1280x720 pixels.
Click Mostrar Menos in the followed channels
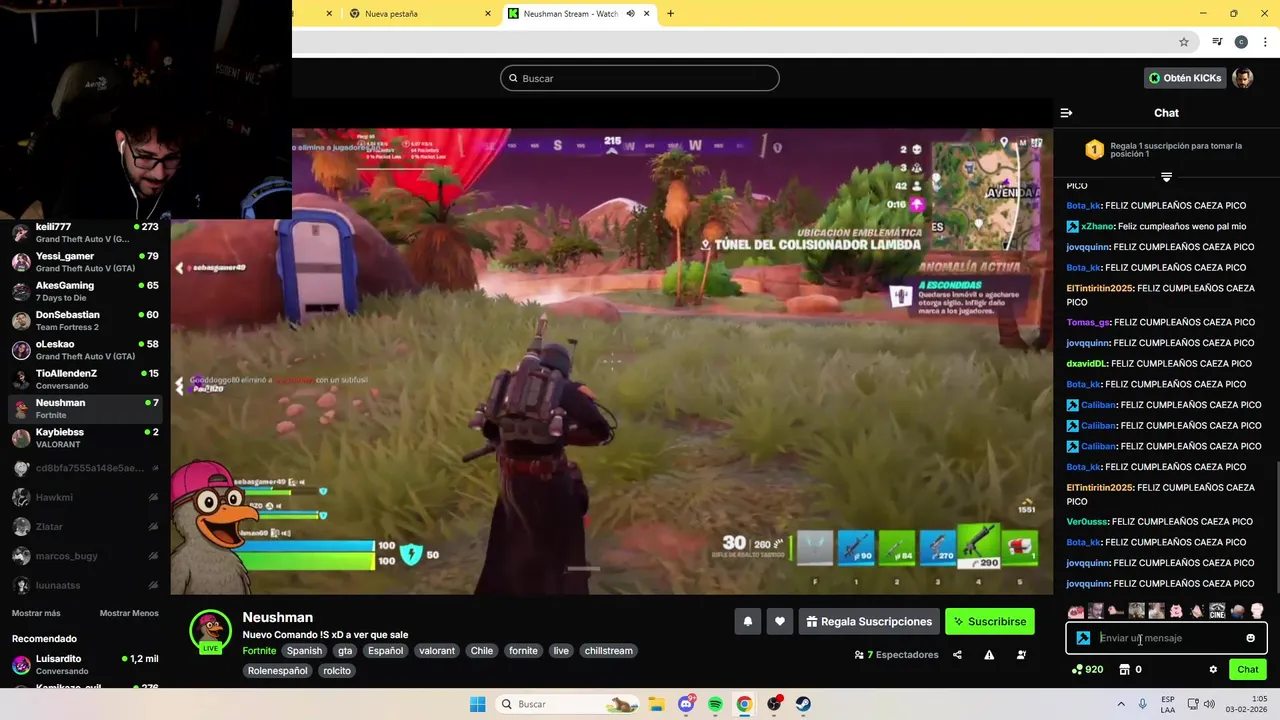pos(129,613)
